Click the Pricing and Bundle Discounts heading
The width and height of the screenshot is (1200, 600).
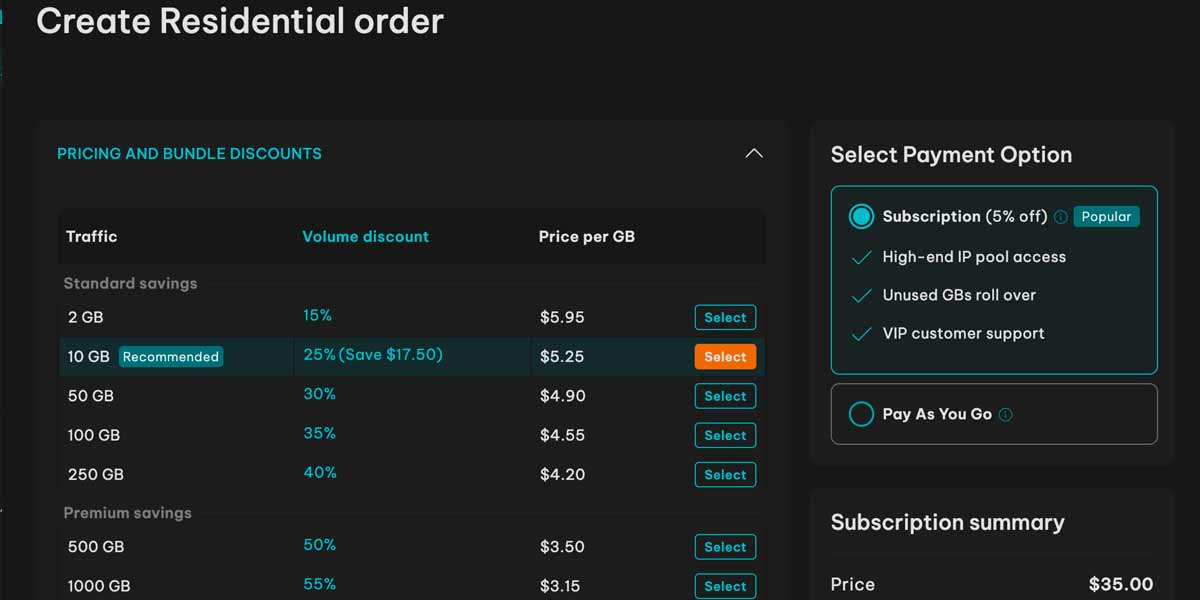coord(189,154)
